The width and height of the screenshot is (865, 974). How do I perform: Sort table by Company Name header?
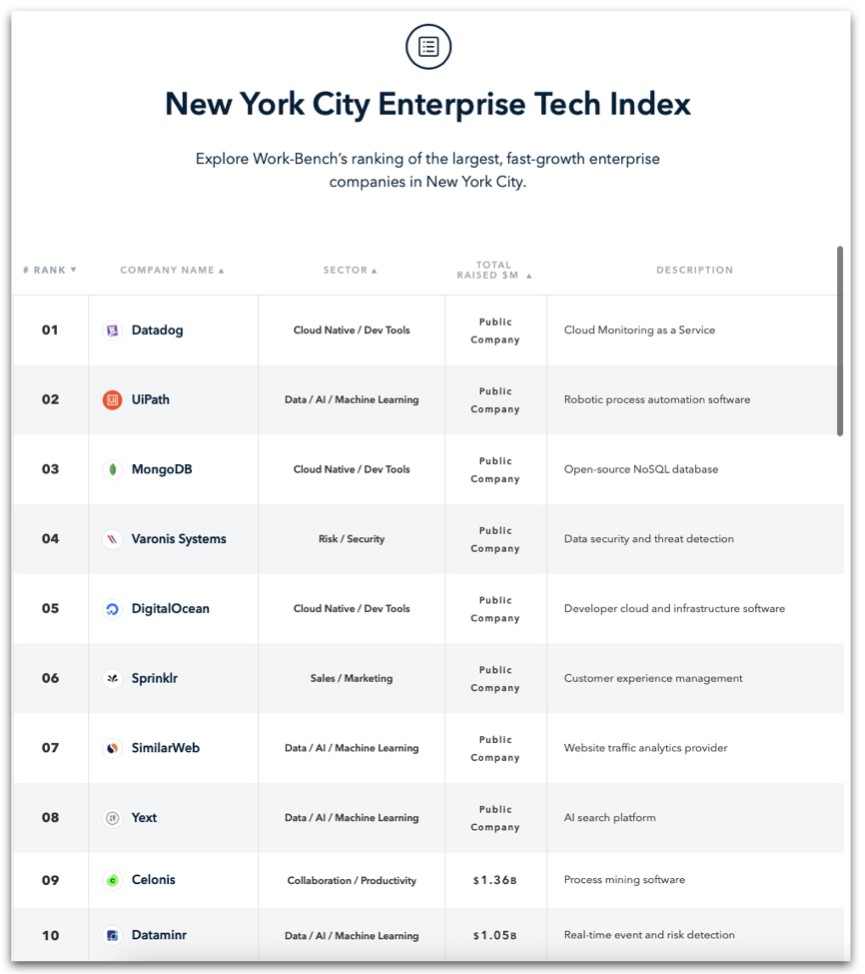172,270
